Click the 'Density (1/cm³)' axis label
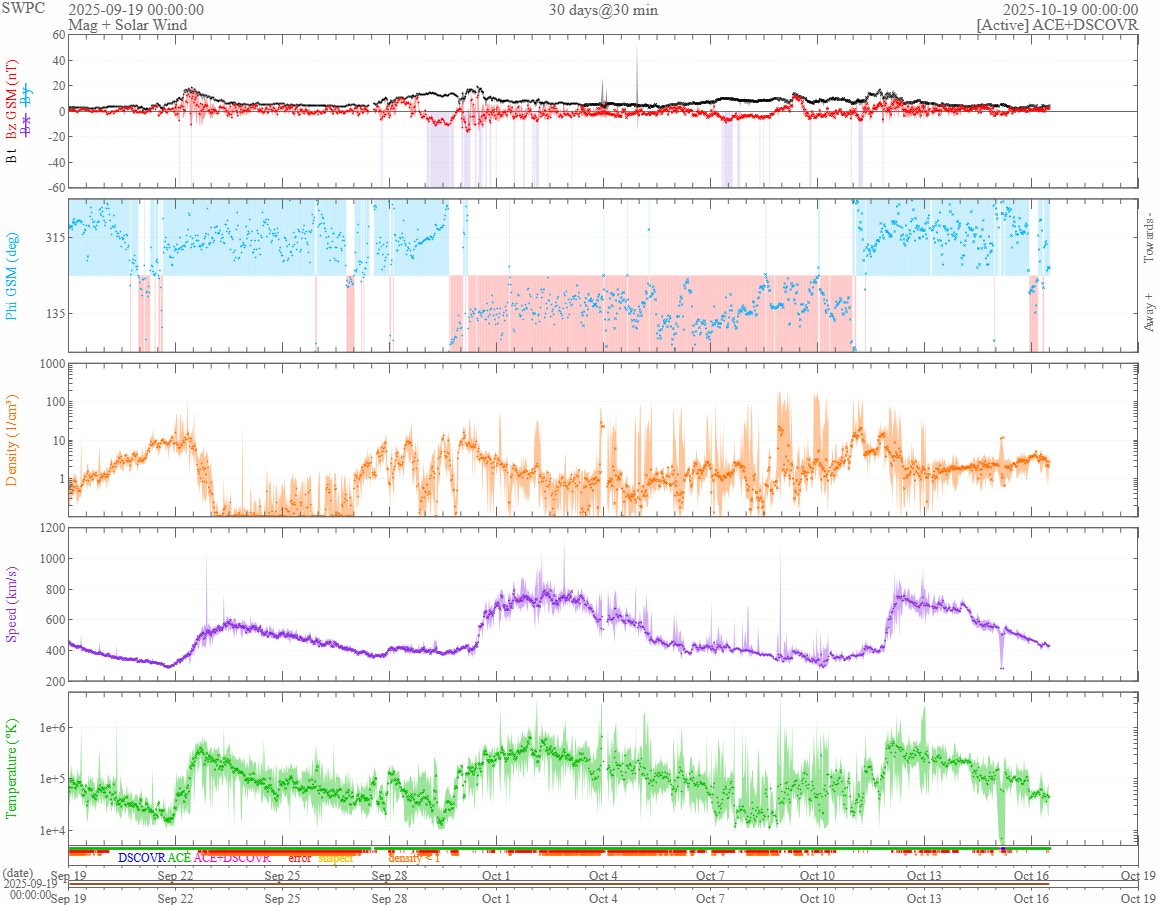The height and width of the screenshot is (905, 1158). [x=11, y=440]
